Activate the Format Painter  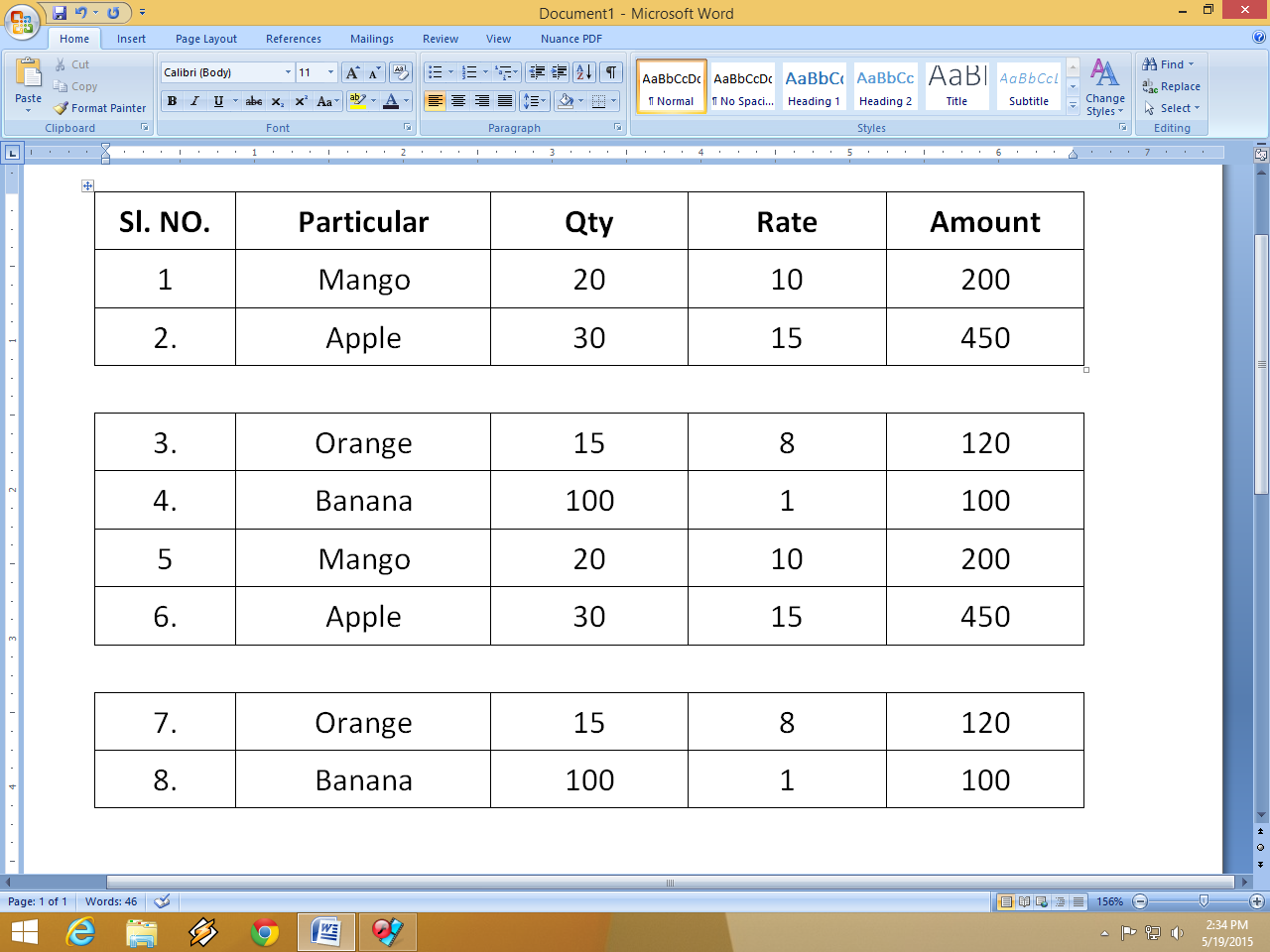coord(99,108)
